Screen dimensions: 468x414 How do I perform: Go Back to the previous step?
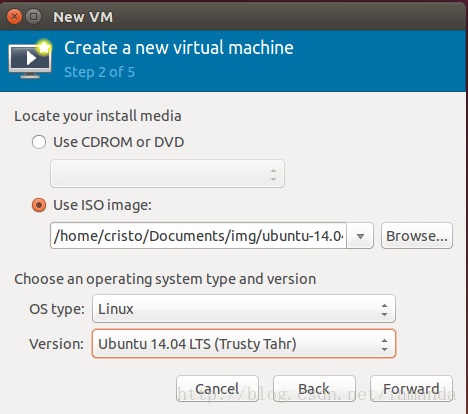(314, 389)
